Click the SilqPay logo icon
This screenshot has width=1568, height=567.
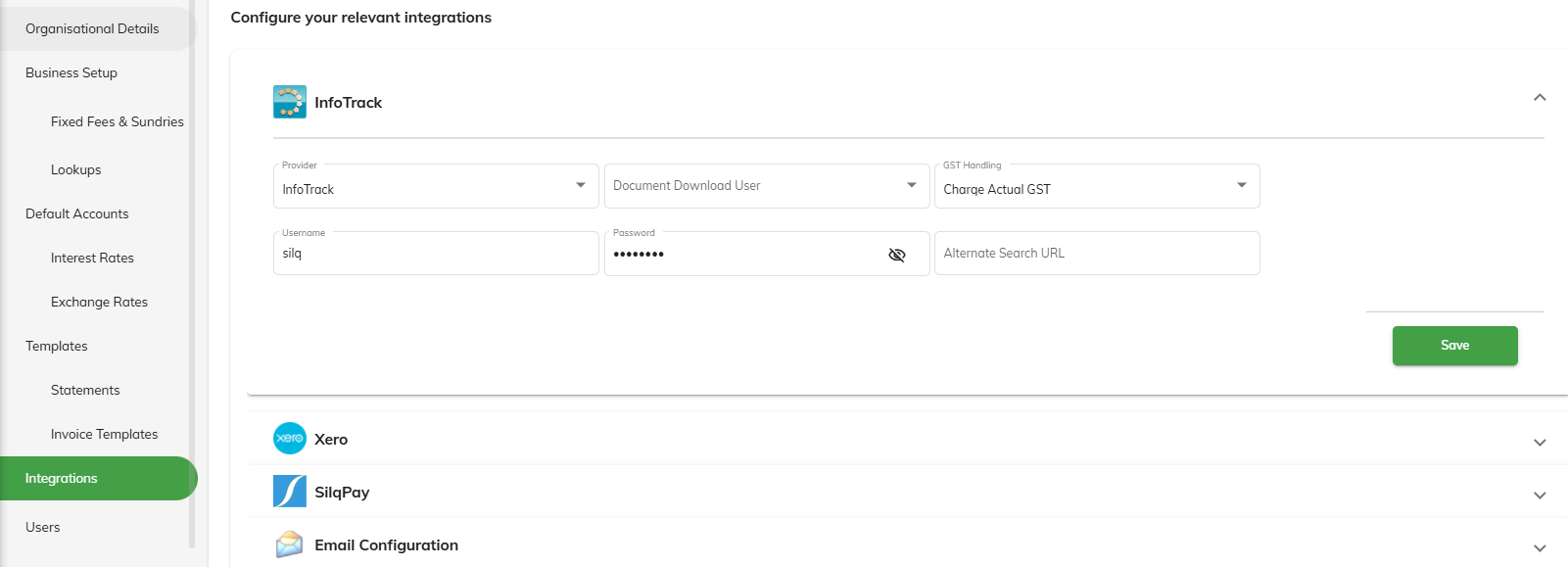pyautogui.click(x=290, y=492)
